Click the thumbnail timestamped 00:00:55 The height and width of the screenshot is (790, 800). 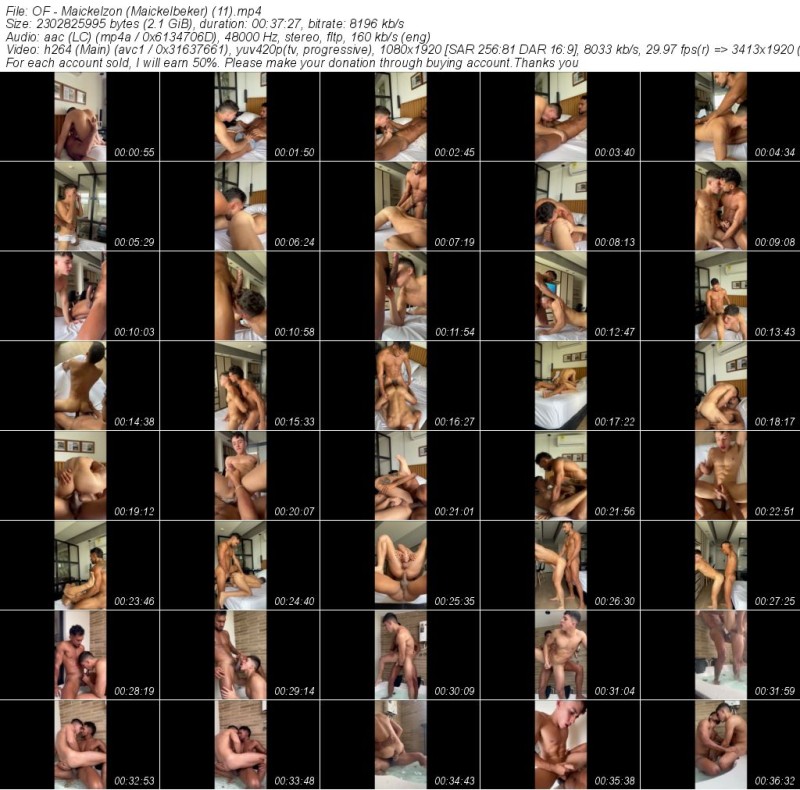(x=80, y=116)
